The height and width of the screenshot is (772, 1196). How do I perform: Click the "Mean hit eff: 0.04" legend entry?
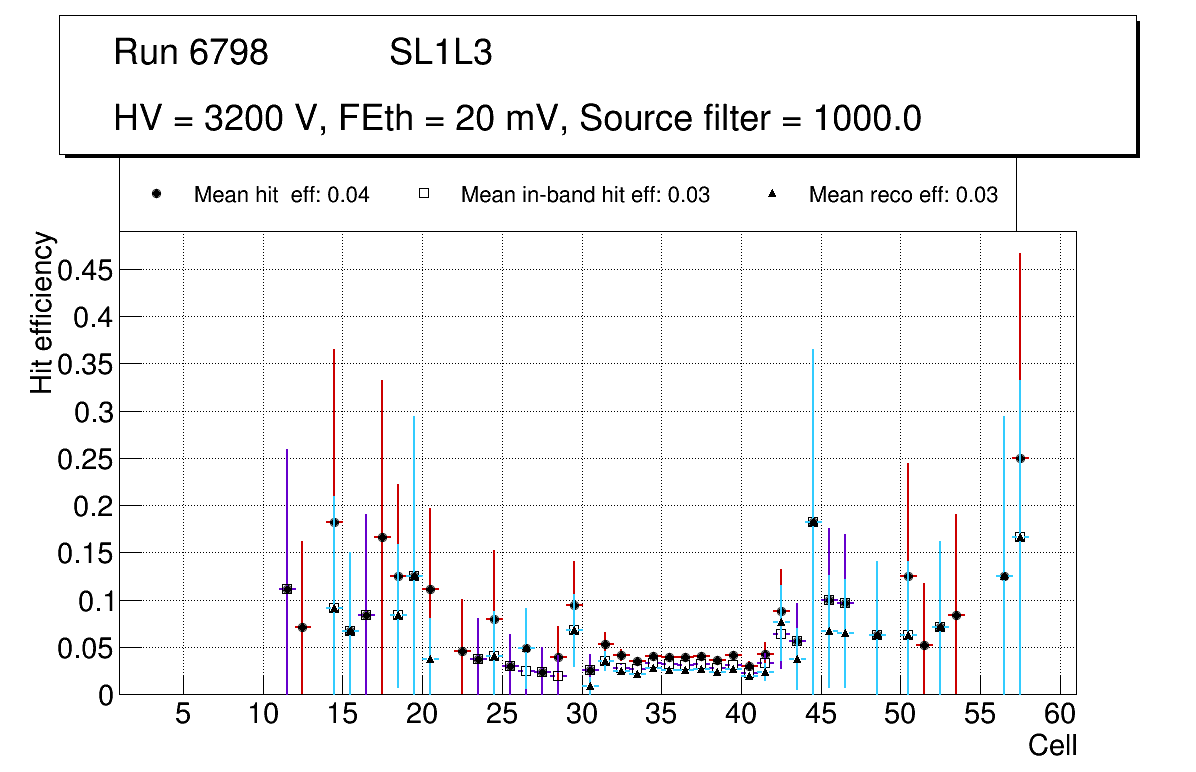coord(281,195)
